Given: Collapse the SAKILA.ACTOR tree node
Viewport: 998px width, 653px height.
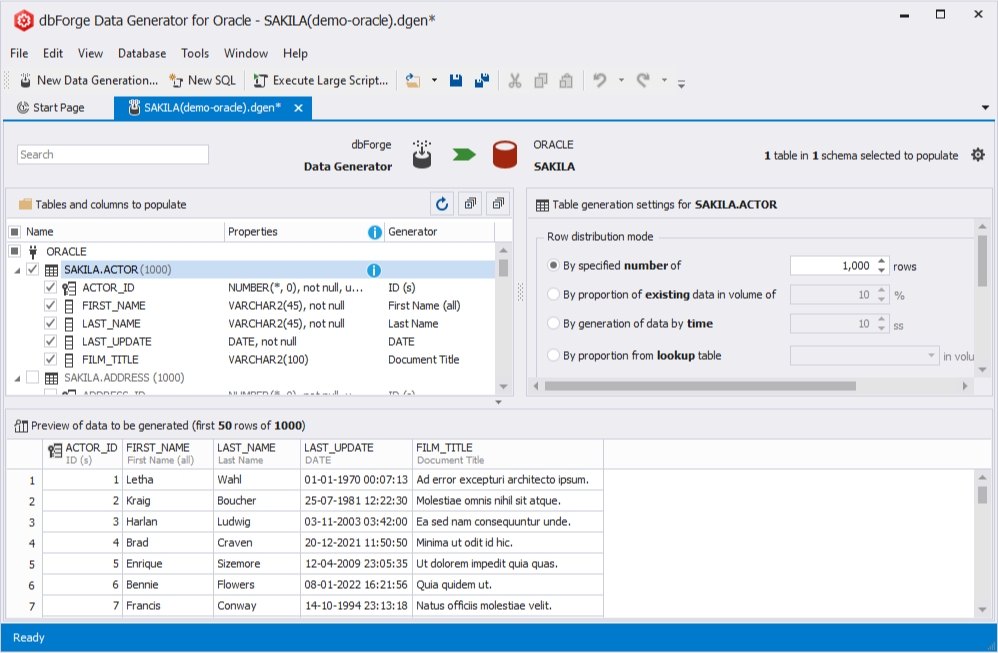Looking at the screenshot, I should [17, 270].
